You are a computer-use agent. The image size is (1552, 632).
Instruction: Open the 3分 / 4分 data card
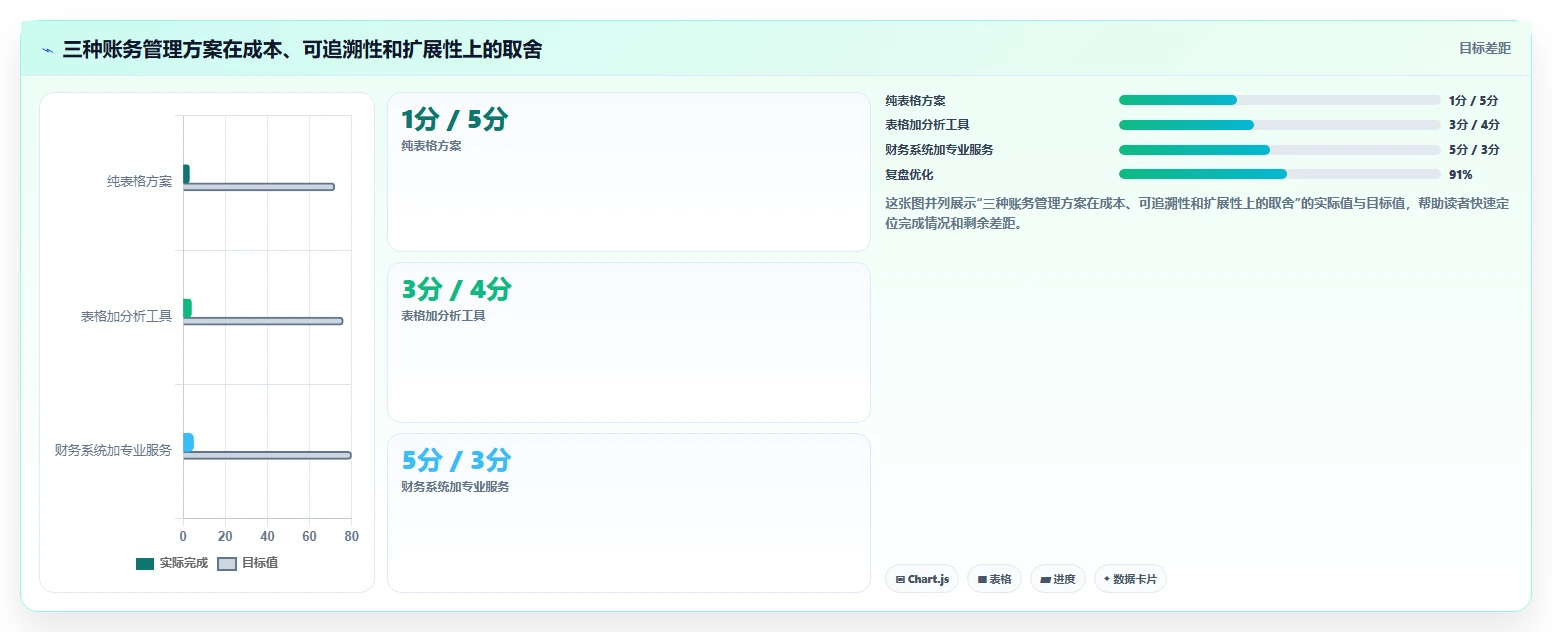pos(629,342)
